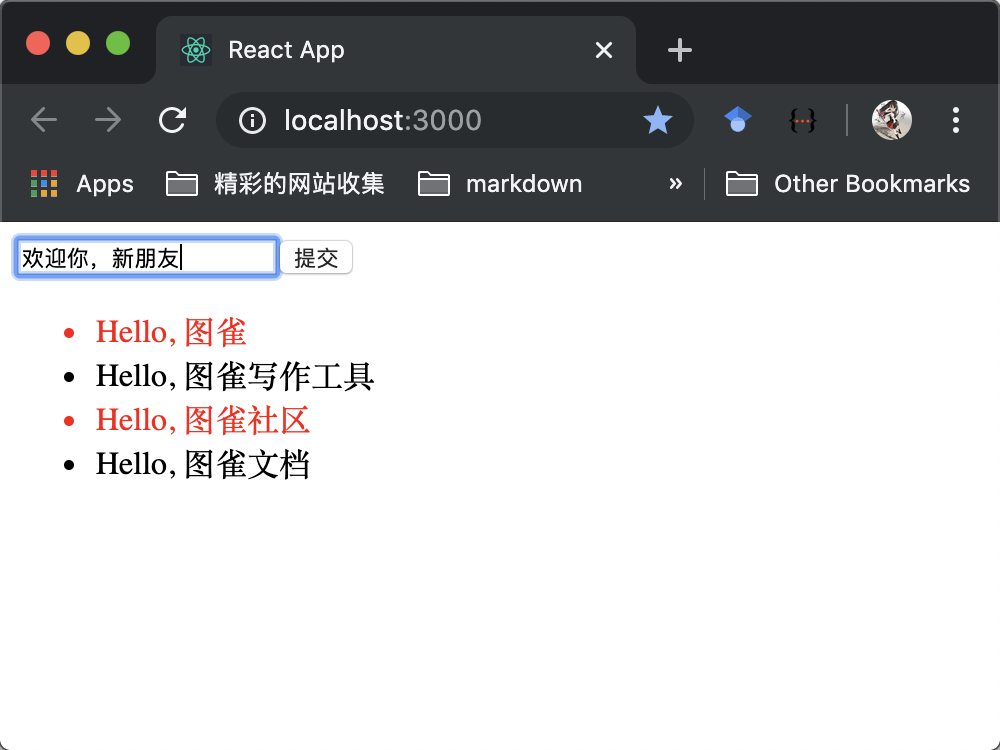Click the 提交 submit button
1000x750 pixels.
coord(316,257)
